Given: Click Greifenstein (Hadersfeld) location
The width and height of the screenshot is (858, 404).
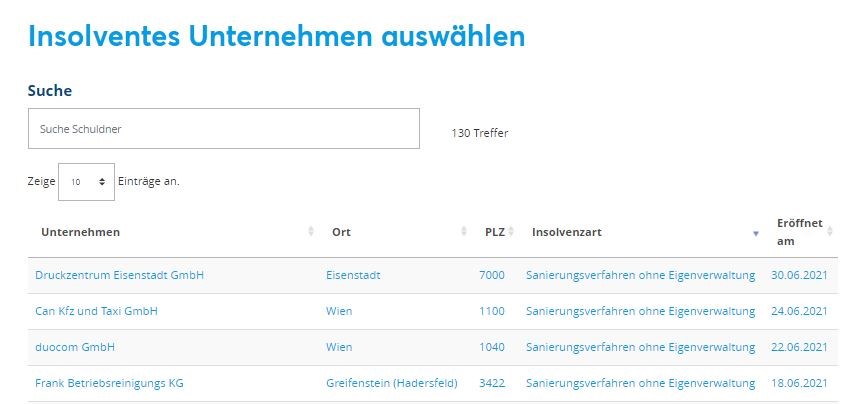Looking at the screenshot, I should (391, 383).
